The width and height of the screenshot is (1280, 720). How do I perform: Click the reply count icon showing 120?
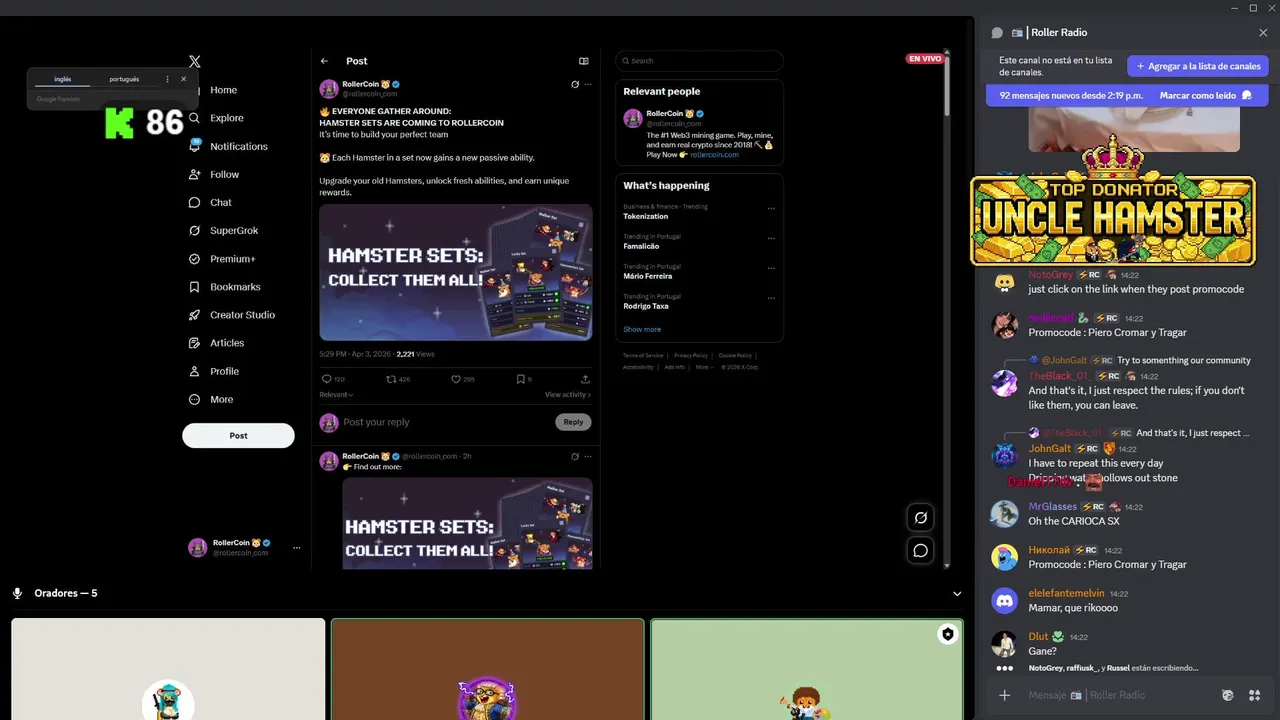tap(326, 380)
